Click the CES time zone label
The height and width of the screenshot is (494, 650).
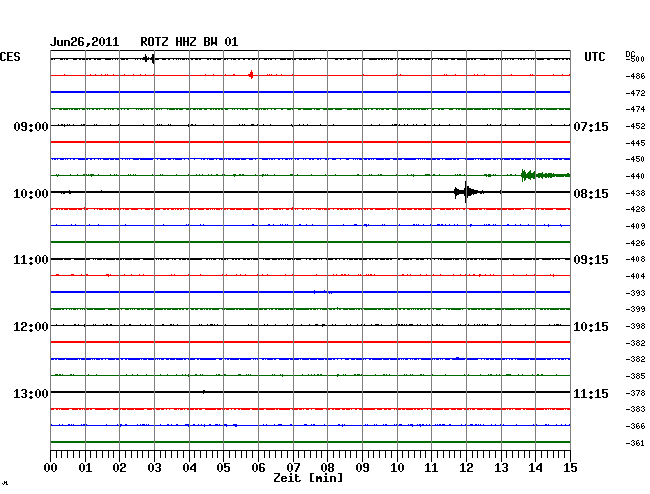pyautogui.click(x=10, y=57)
